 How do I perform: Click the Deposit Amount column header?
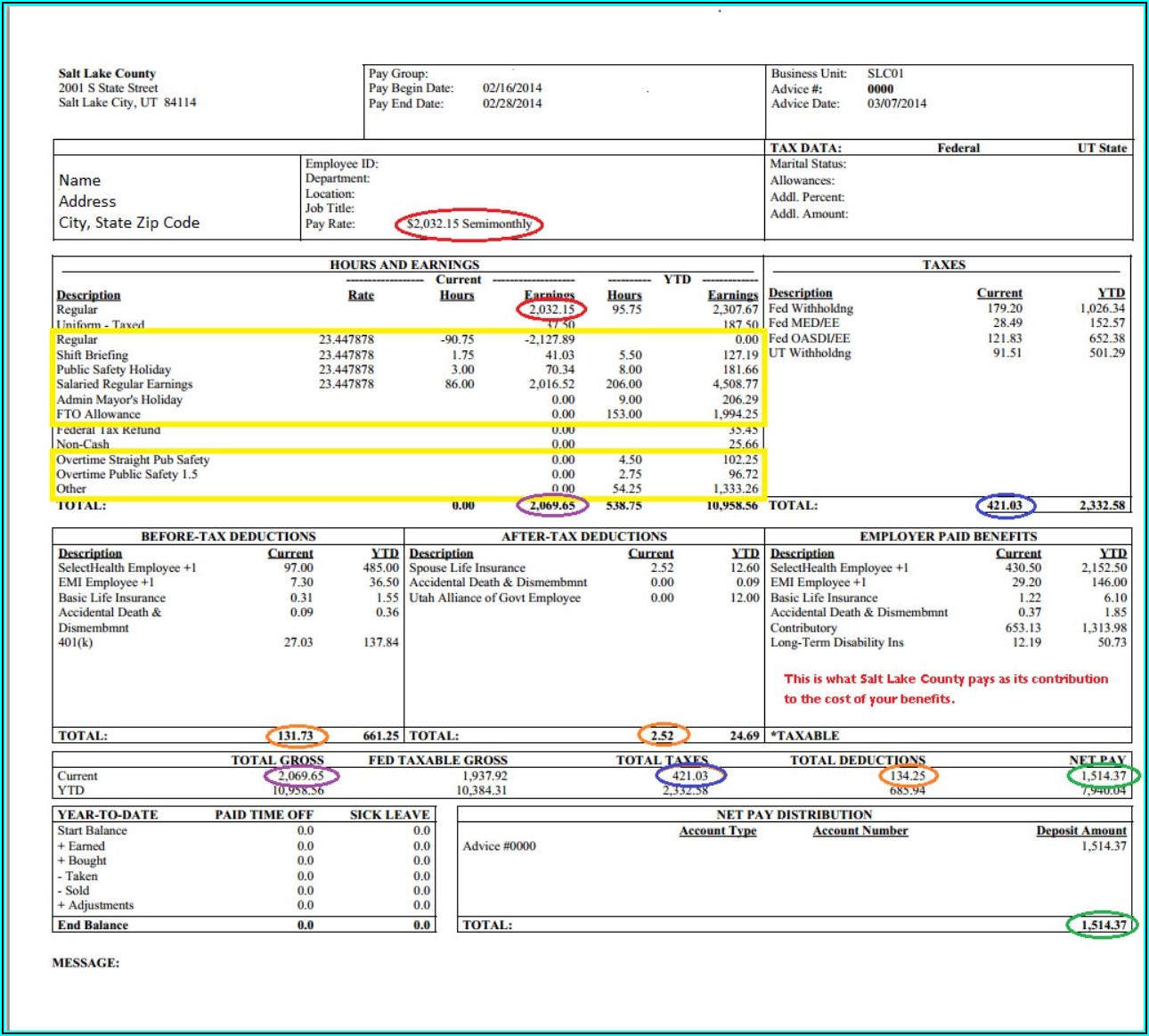click(x=1080, y=830)
